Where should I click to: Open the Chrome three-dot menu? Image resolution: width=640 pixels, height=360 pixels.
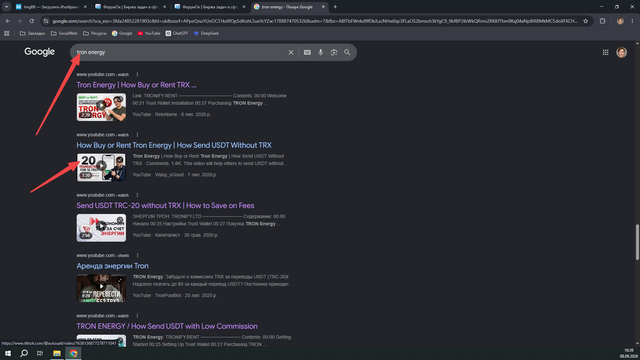point(632,21)
